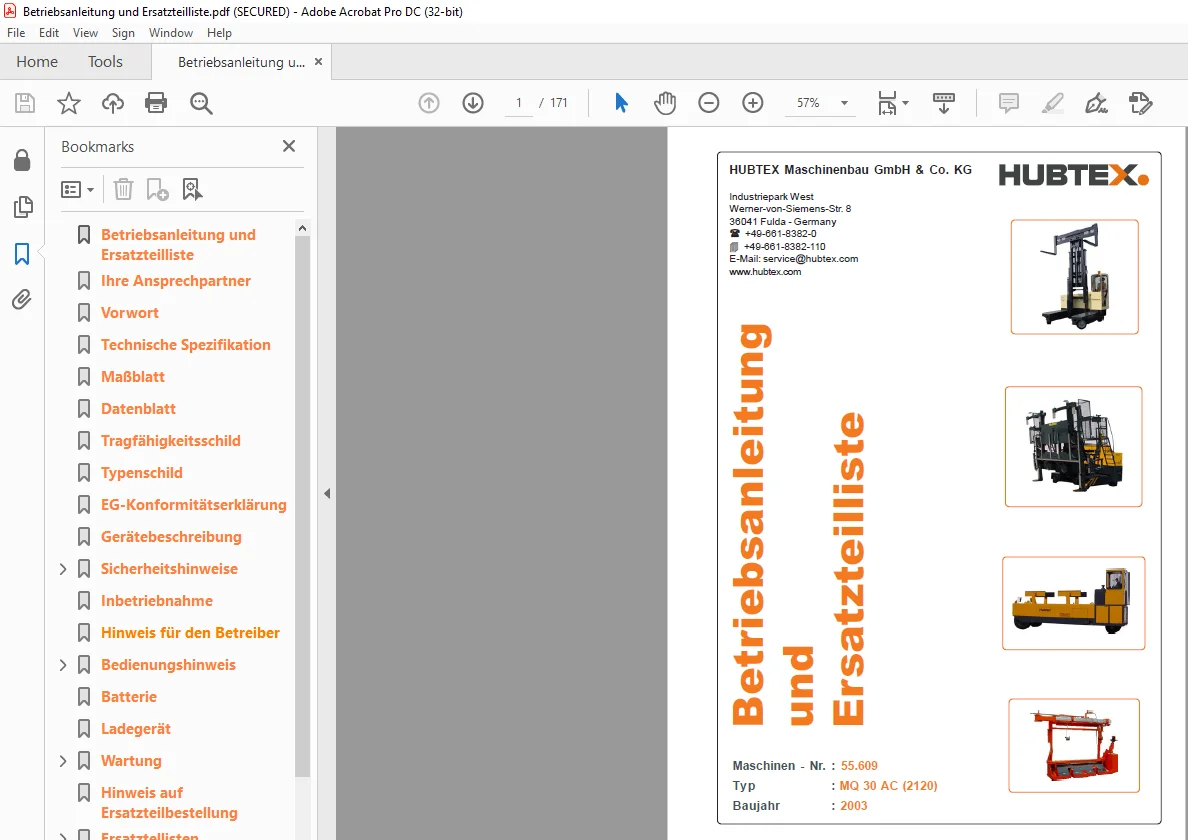
Task: Go to Batterie bookmark
Action: pos(129,697)
